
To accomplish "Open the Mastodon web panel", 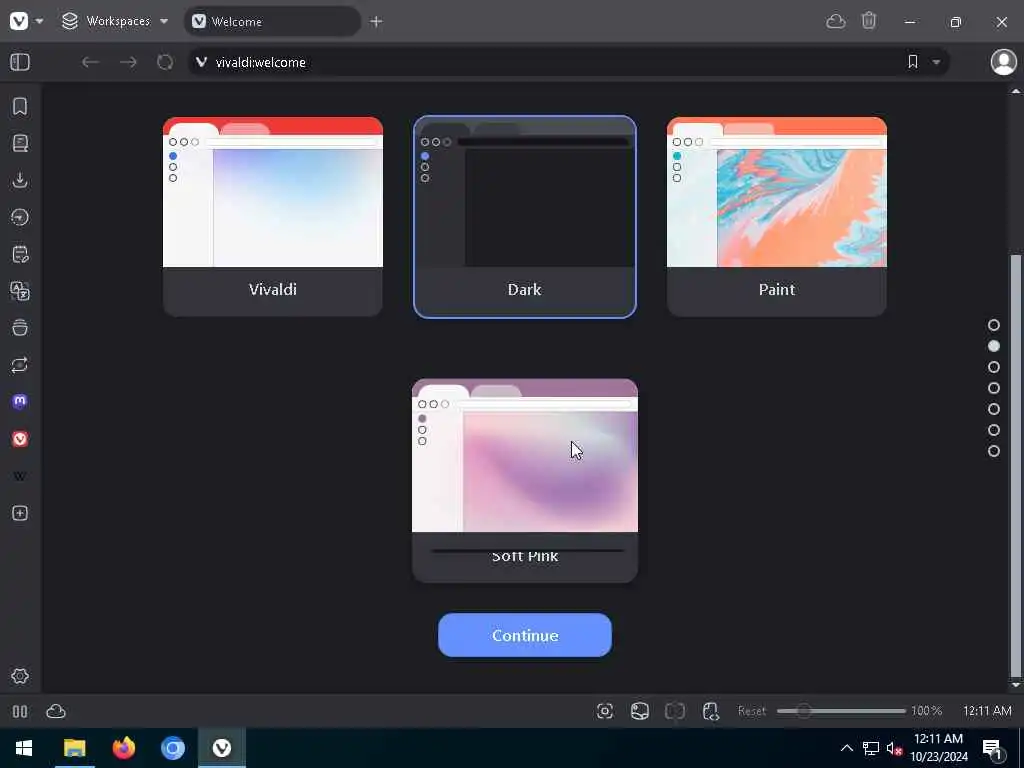I will click(20, 401).
